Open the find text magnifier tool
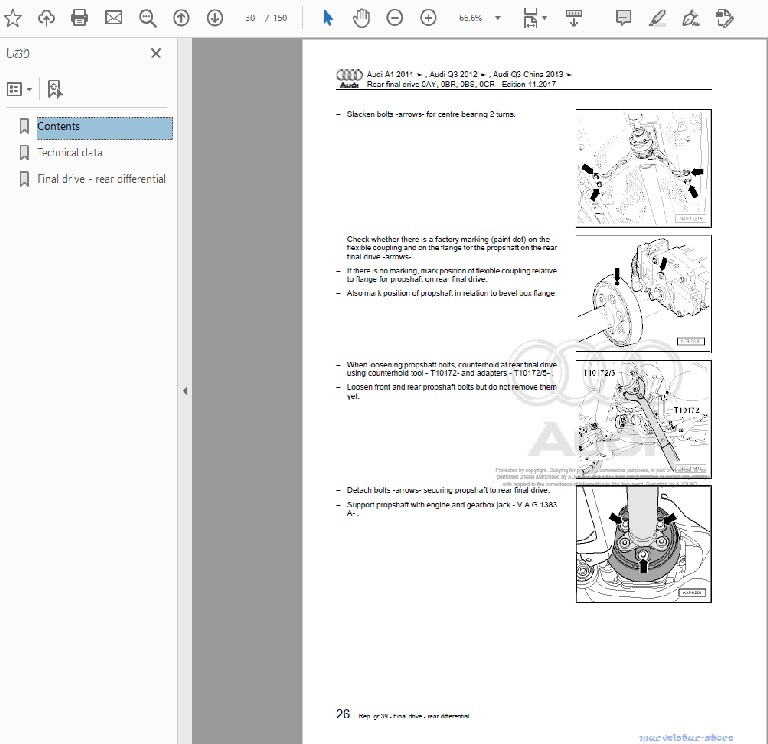The image size is (768, 744). [x=148, y=17]
